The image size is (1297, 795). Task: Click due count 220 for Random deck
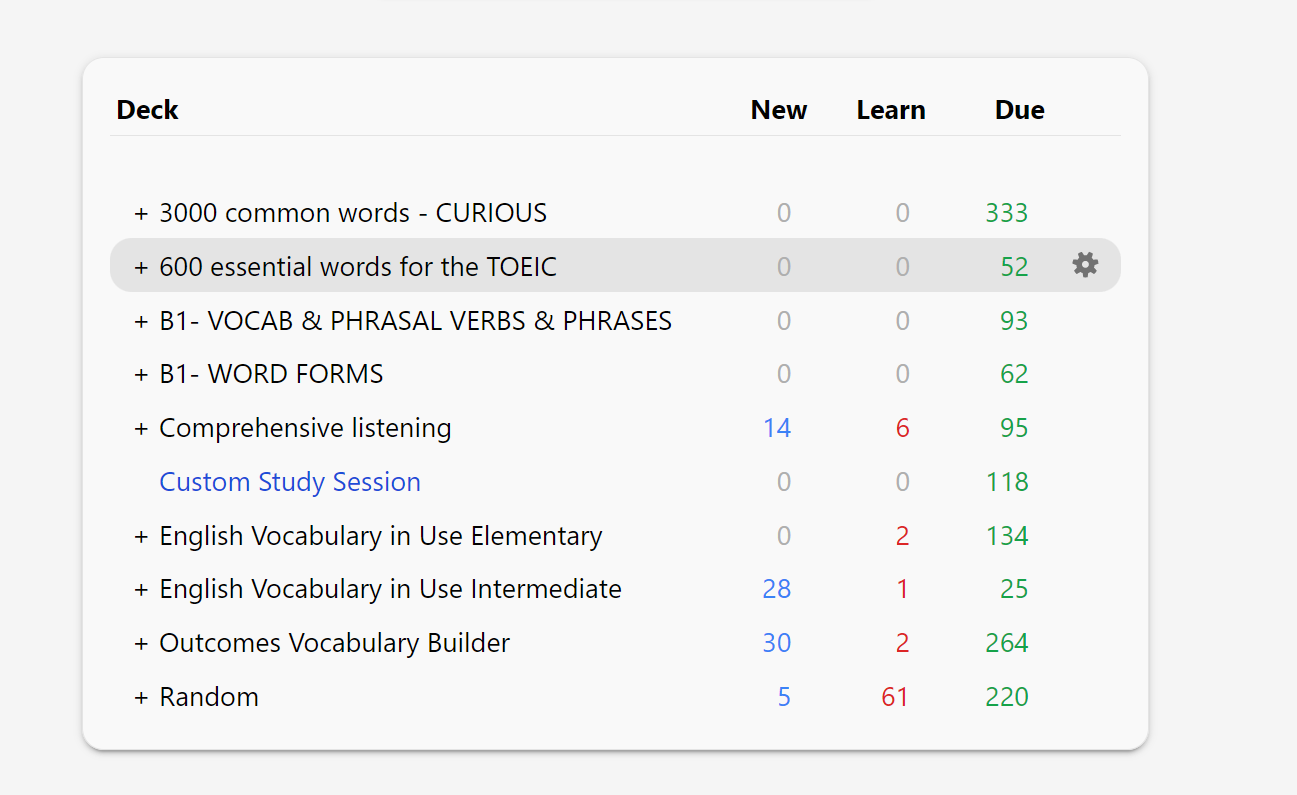pyautogui.click(x=1007, y=697)
